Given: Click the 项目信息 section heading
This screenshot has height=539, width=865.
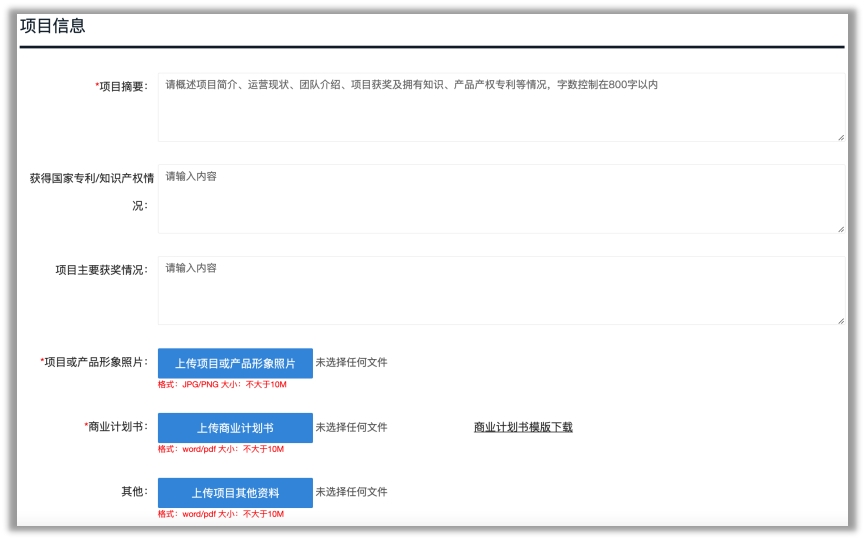Looking at the screenshot, I should tap(53, 27).
